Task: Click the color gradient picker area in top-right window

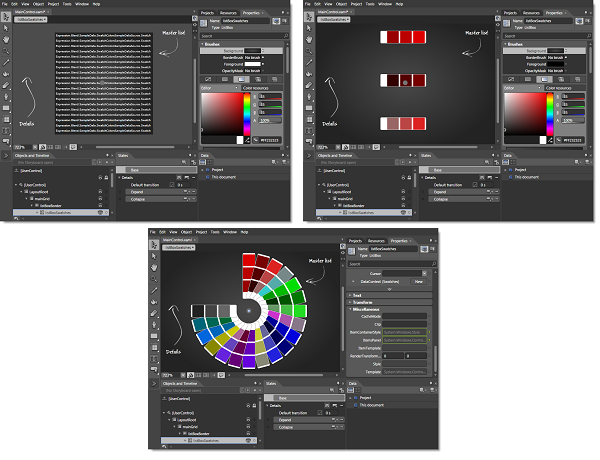Action: click(526, 114)
